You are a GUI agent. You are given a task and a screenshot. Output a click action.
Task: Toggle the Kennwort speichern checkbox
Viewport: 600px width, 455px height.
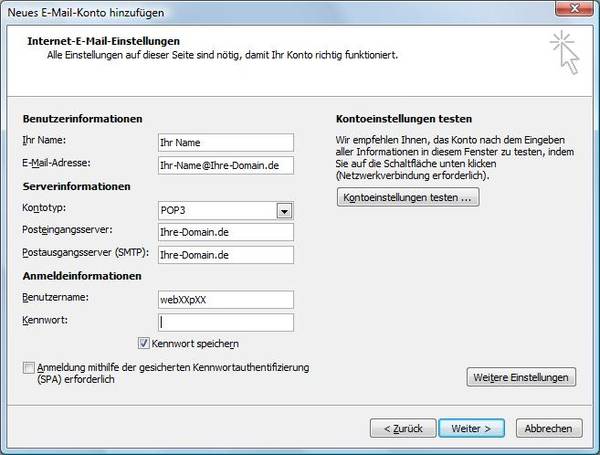click(x=144, y=344)
